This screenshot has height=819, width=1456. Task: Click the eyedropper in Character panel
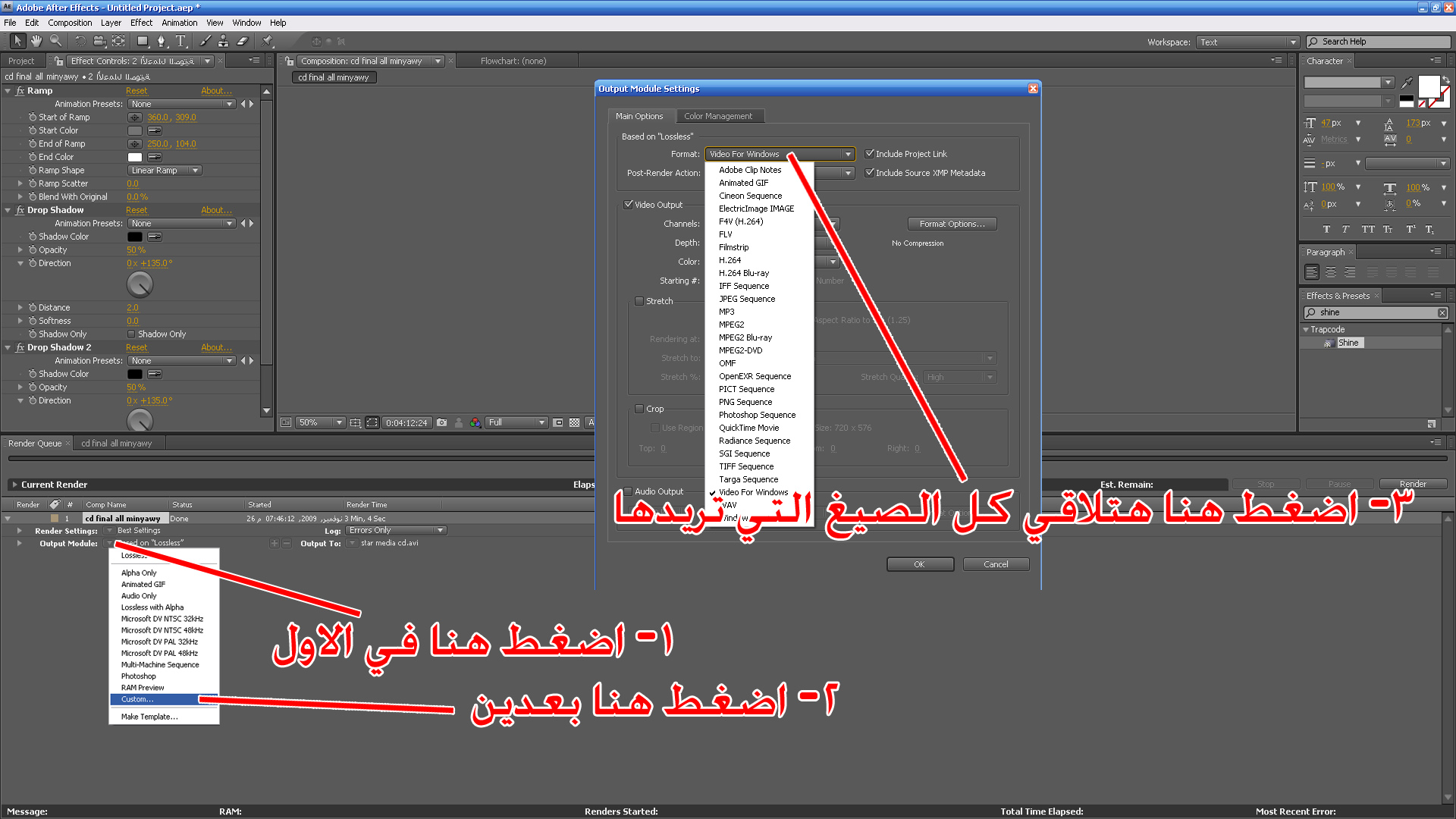[x=1407, y=82]
